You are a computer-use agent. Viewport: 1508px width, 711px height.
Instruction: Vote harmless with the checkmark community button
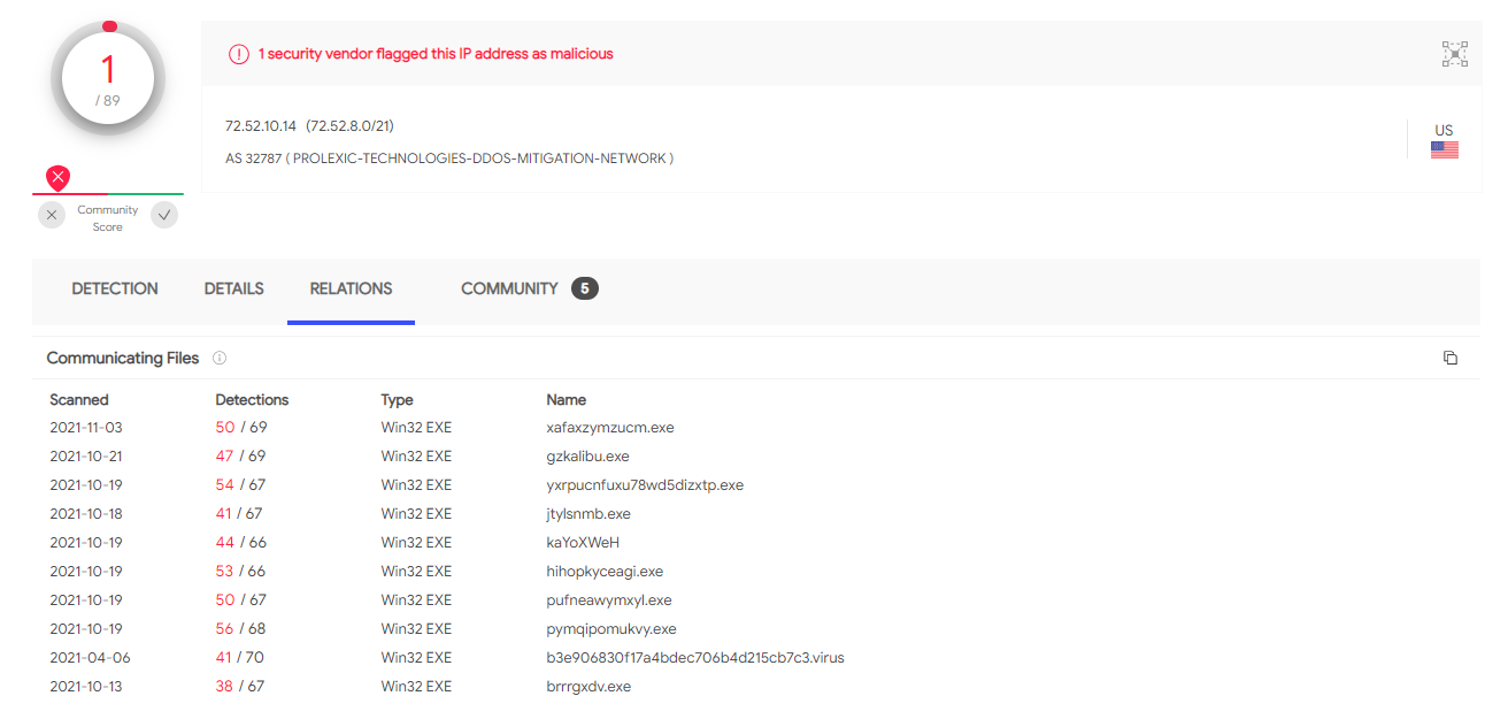click(x=165, y=215)
